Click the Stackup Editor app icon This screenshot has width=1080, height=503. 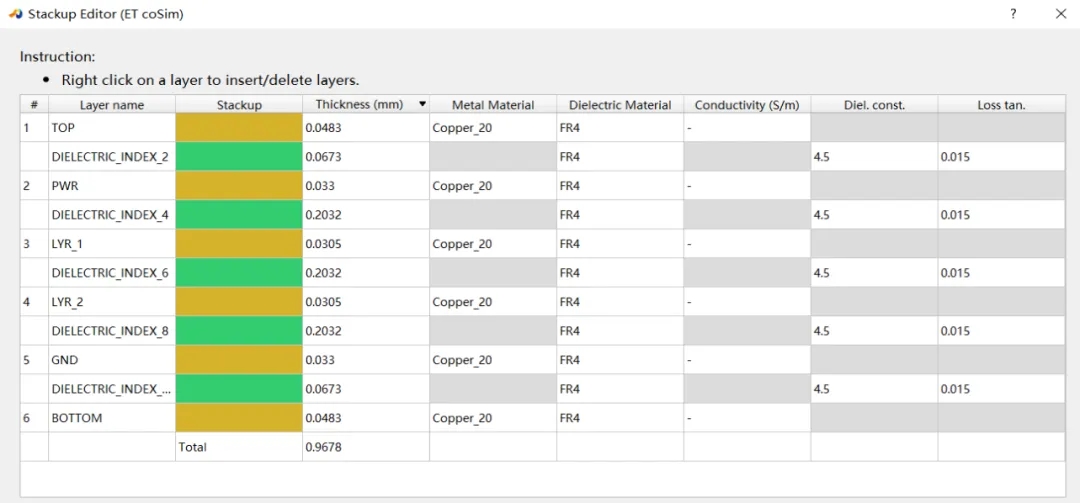click(x=15, y=14)
